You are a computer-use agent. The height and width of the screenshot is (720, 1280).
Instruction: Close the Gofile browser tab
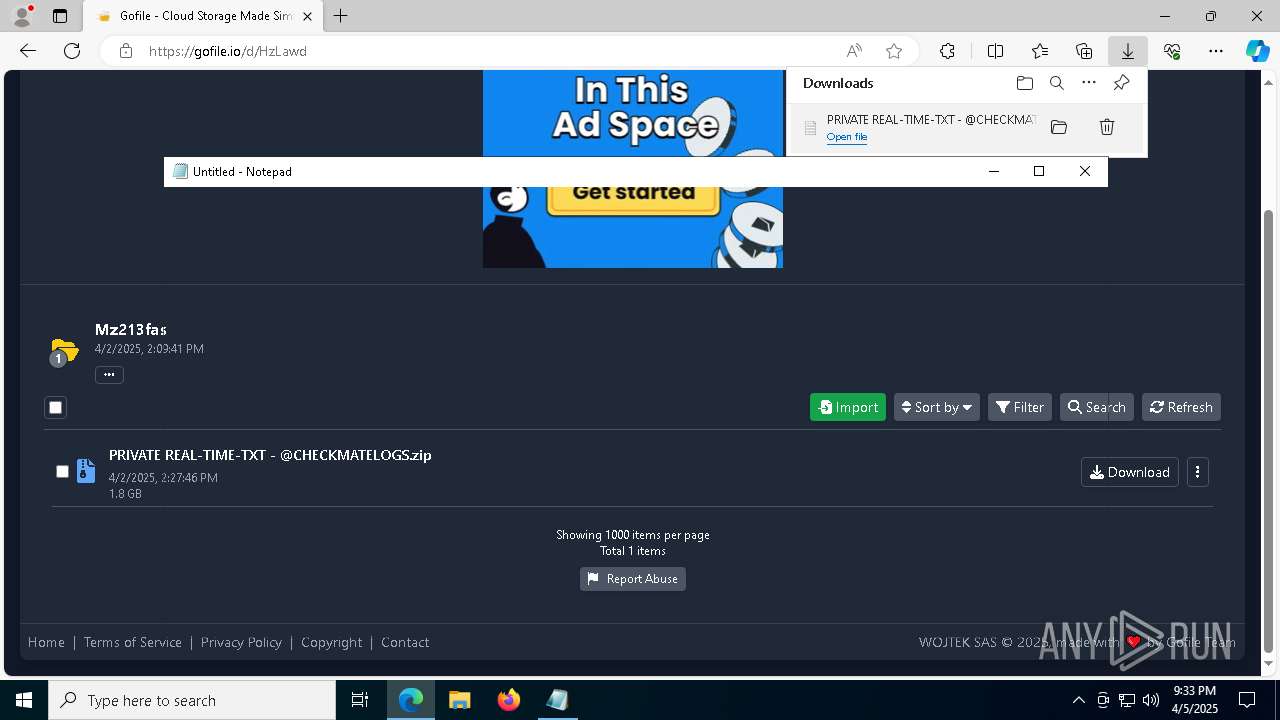(x=307, y=16)
